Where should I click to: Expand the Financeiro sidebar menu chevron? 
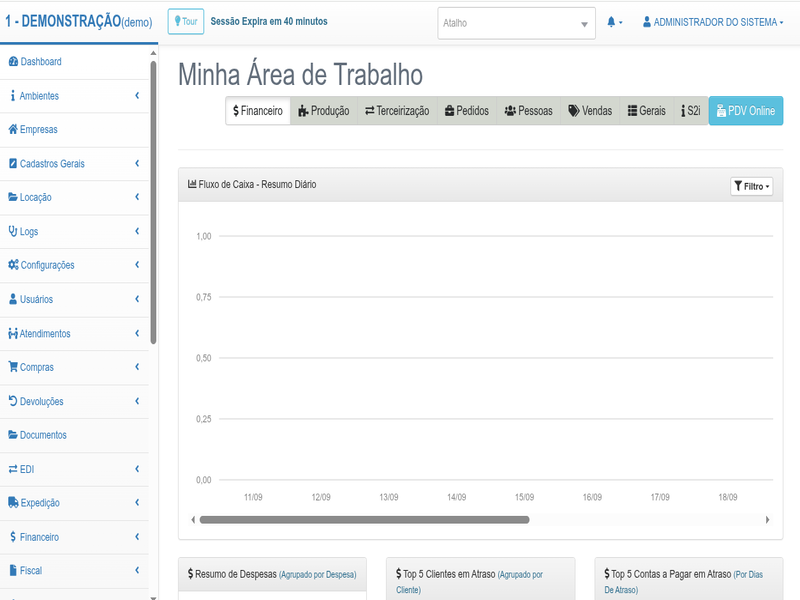[x=136, y=537]
